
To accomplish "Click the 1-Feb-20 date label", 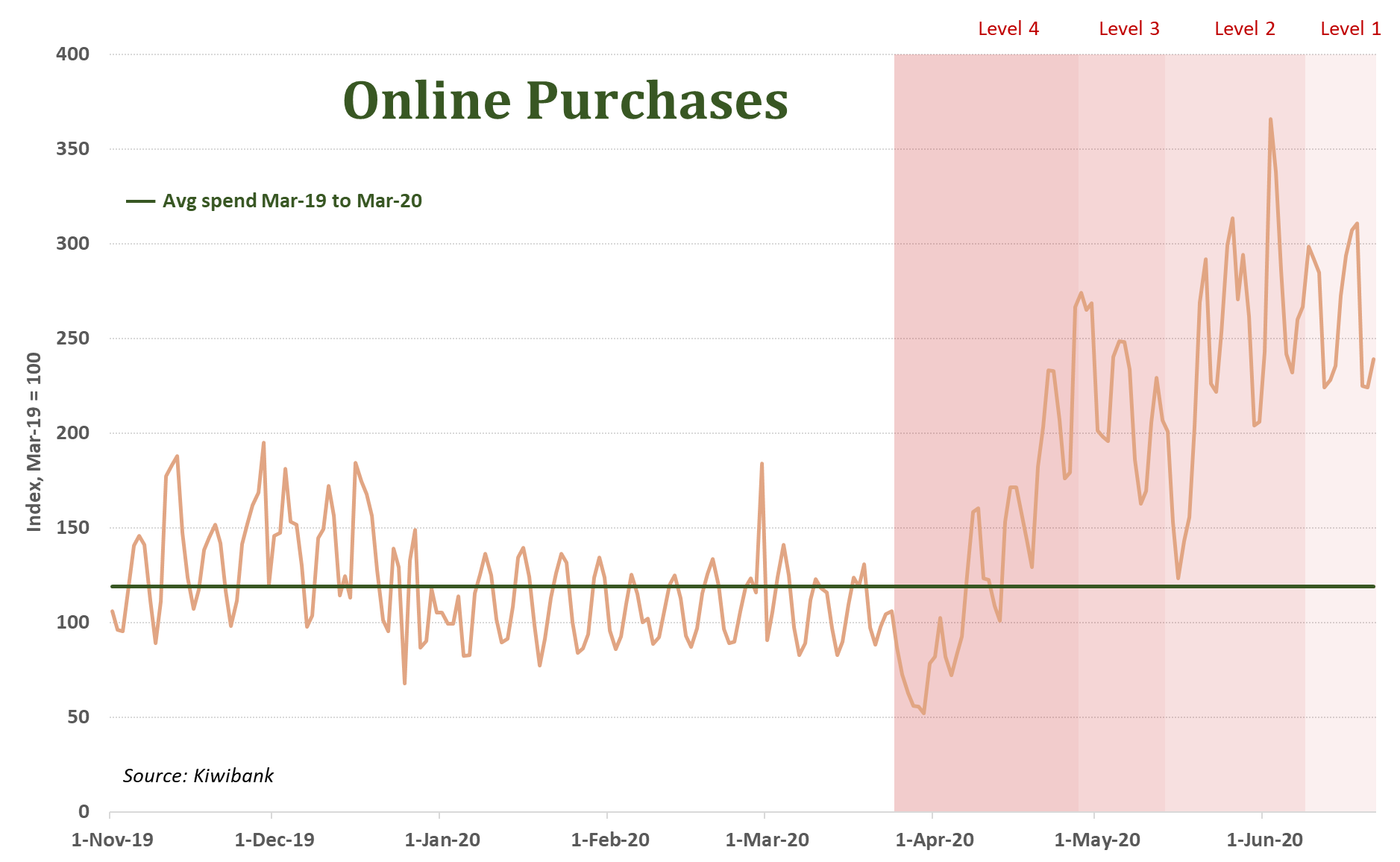I will (x=610, y=840).
